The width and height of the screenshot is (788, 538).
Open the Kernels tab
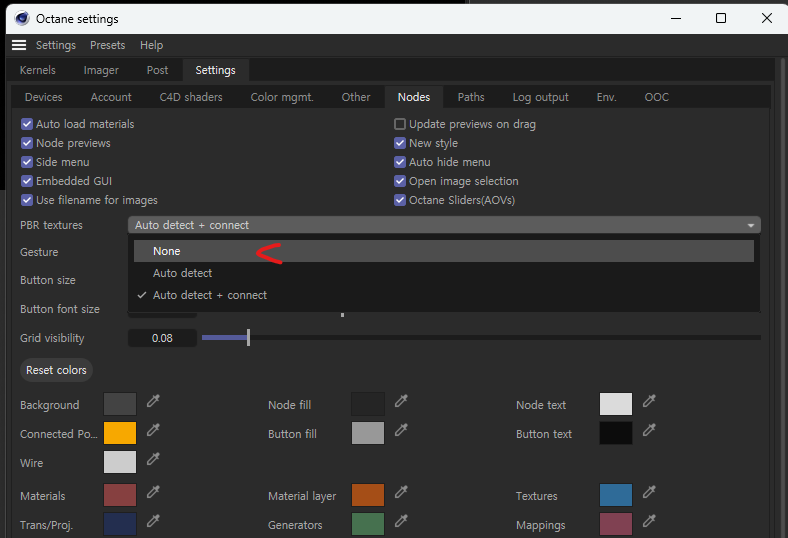[x=38, y=70]
